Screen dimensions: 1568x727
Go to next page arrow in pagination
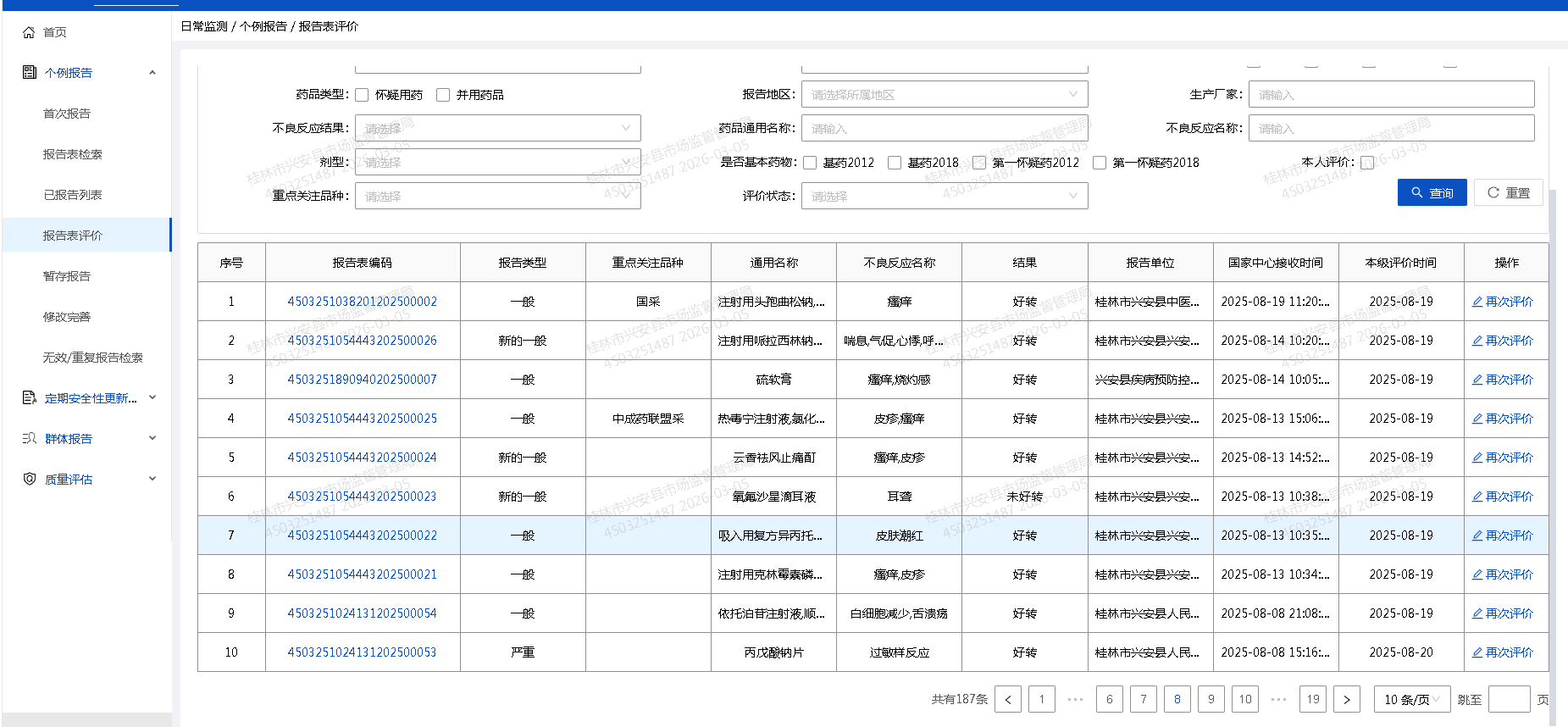[x=1346, y=699]
